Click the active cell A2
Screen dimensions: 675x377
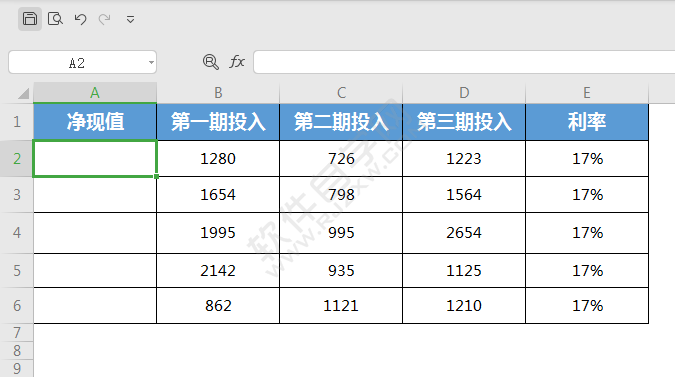point(95,159)
